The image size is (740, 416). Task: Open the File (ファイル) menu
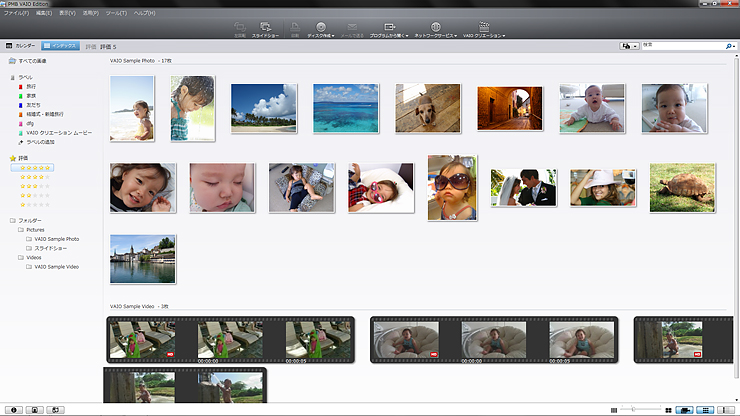[16, 13]
